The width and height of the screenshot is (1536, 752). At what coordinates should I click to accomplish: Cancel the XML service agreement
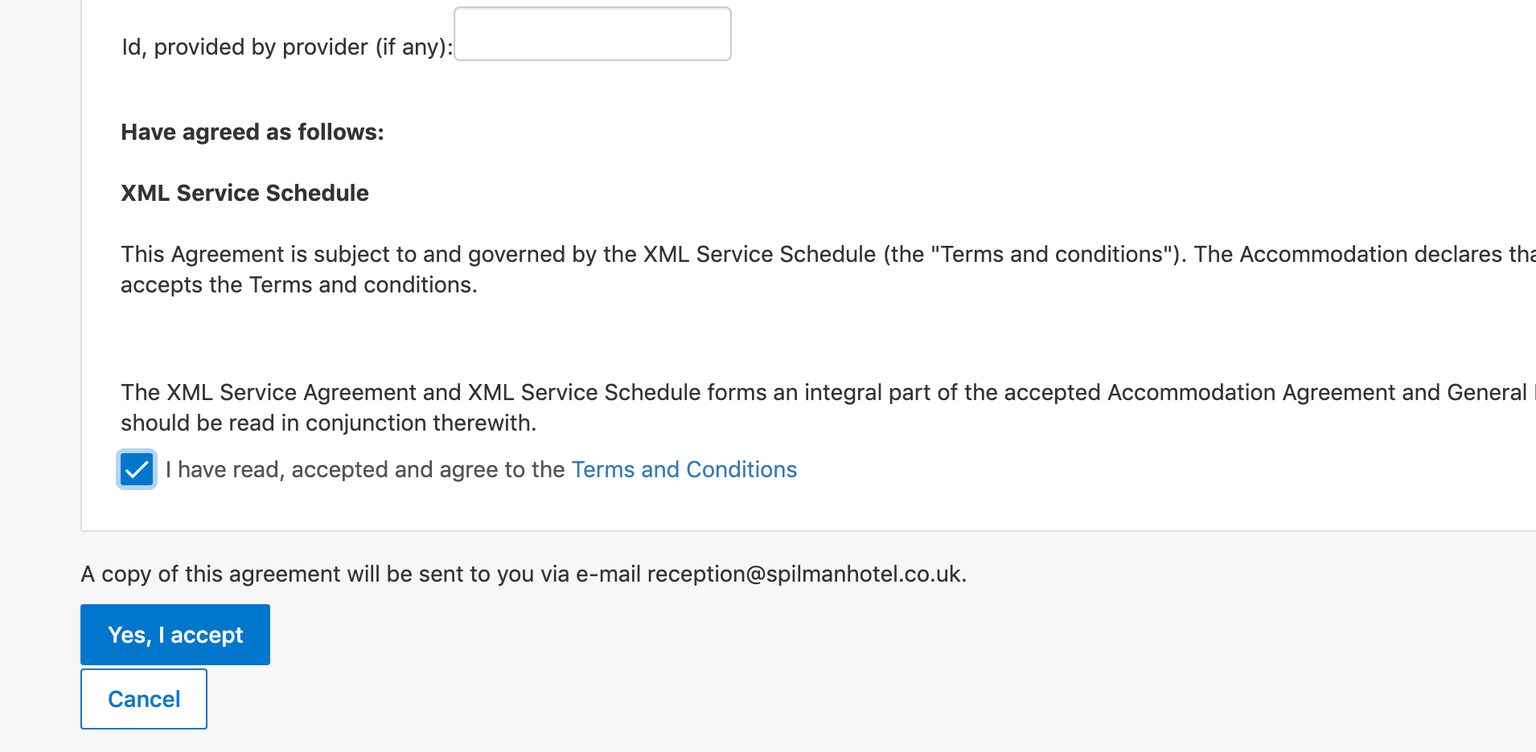144,699
